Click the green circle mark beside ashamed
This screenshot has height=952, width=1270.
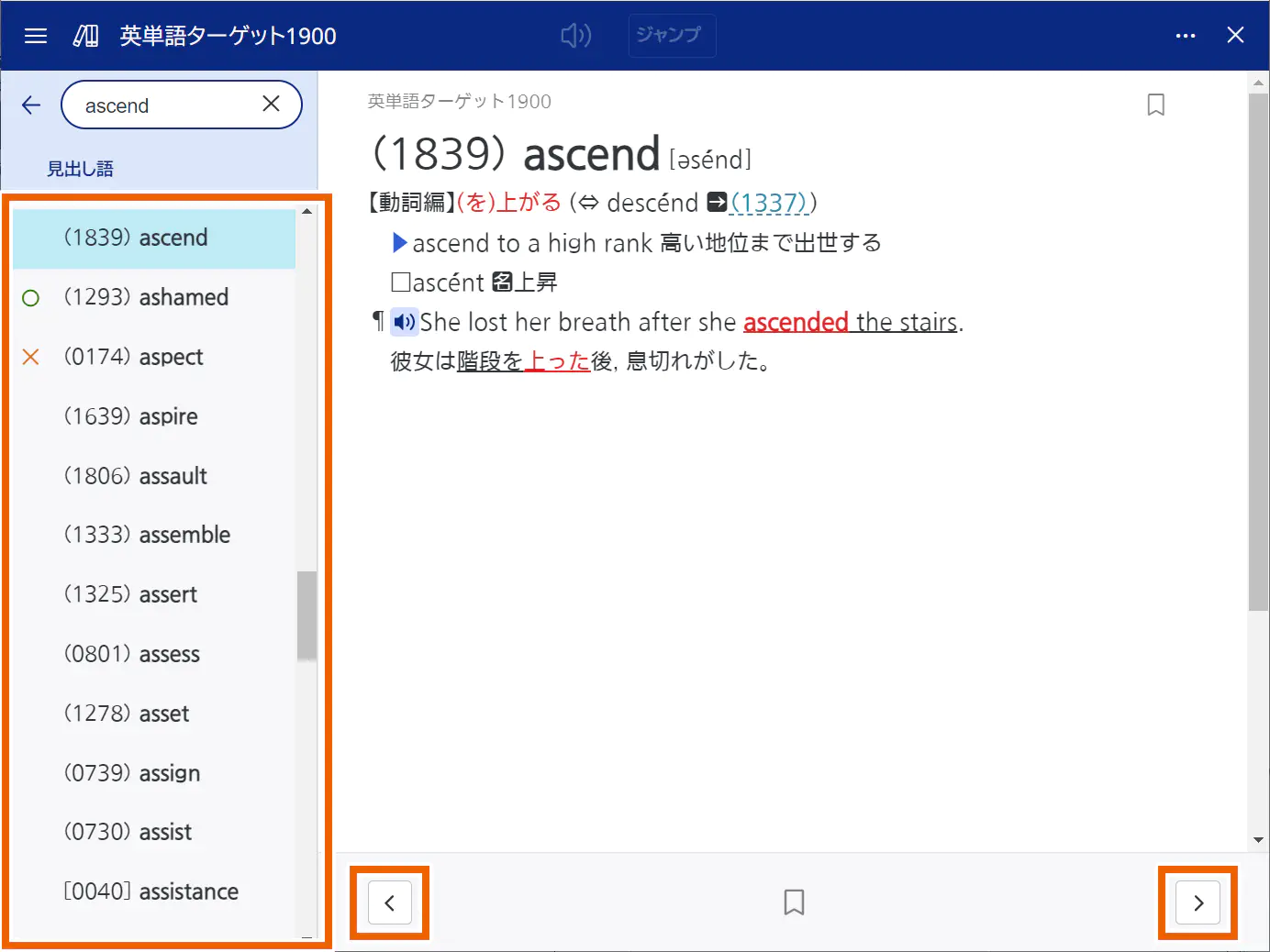[30, 298]
